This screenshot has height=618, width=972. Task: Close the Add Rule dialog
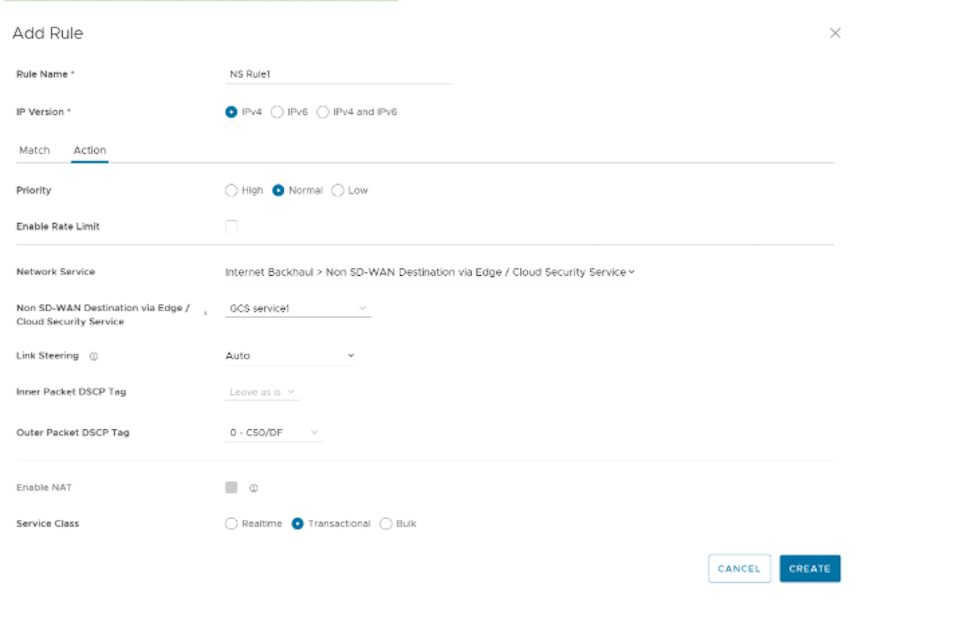(x=835, y=33)
